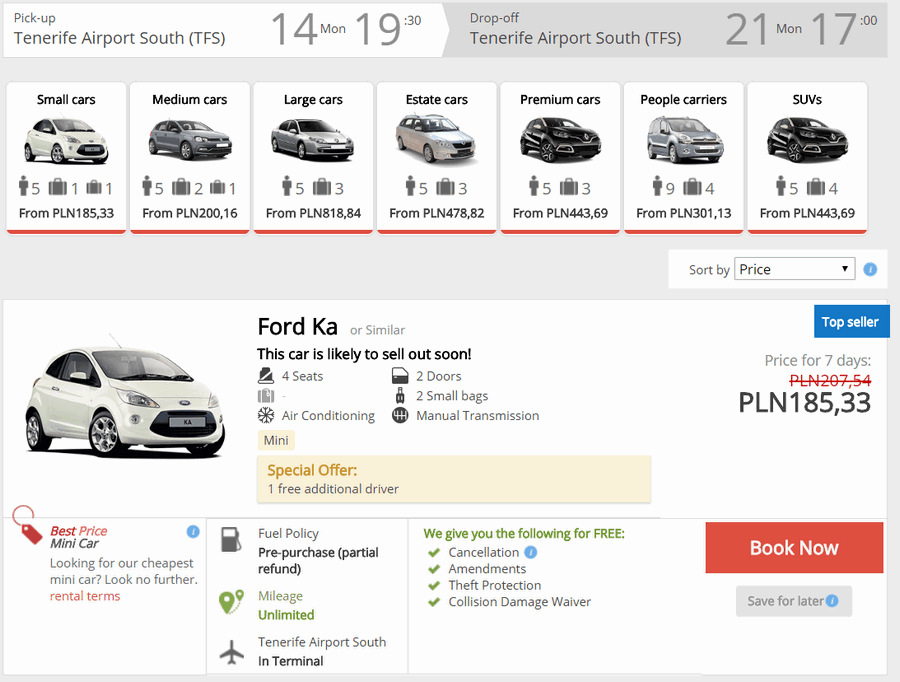The width and height of the screenshot is (900, 682).
Task: Click the red Best Price tag icon
Action: (x=28, y=524)
